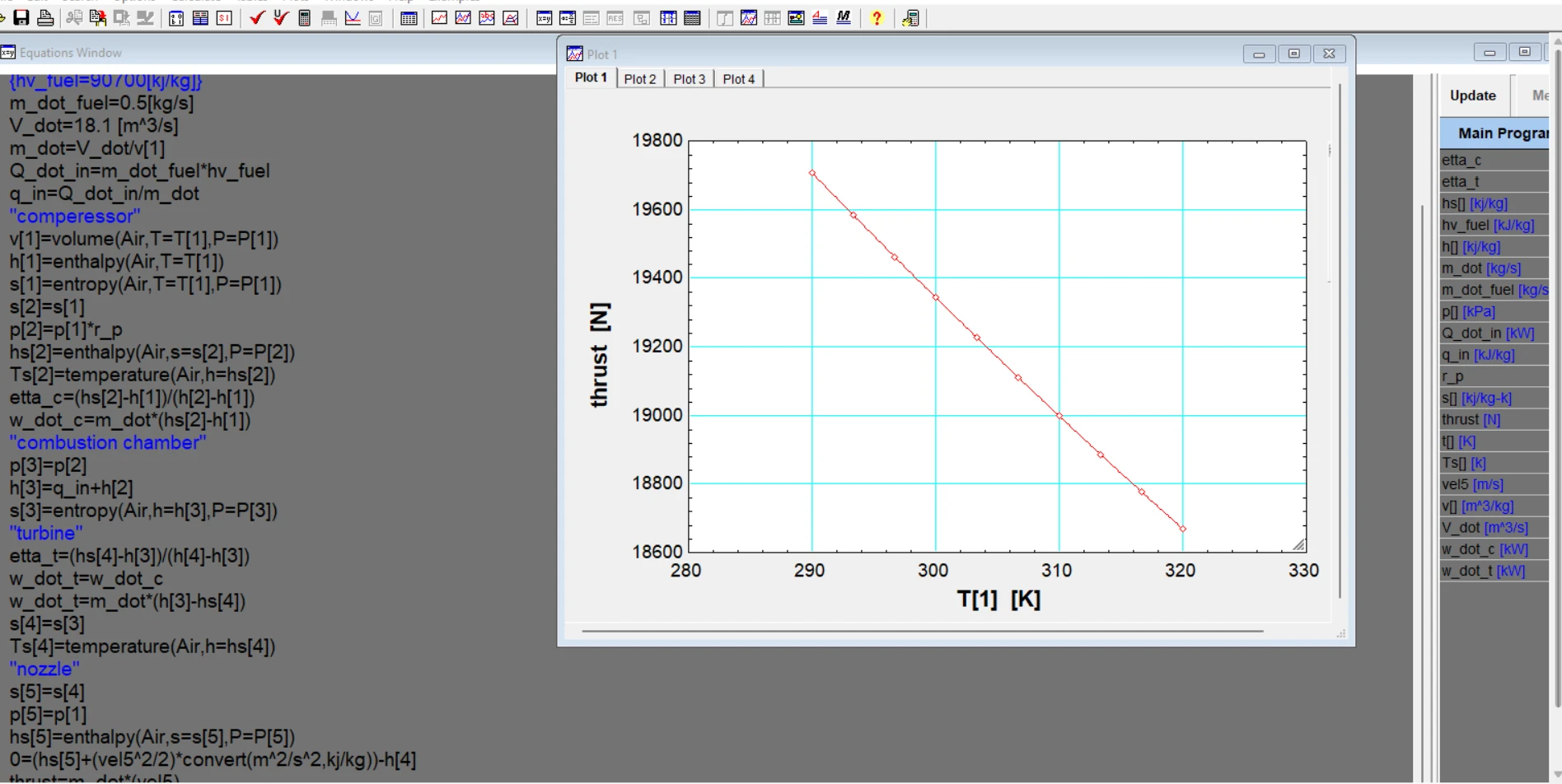The width and height of the screenshot is (1562, 784).
Task: Switch to the Plot 2 tab
Action: [640, 79]
